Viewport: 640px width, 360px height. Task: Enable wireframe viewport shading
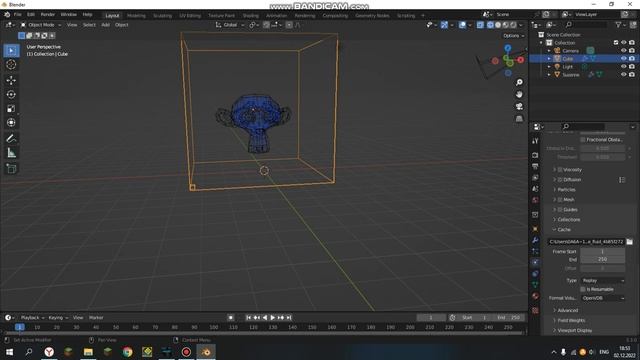tap(490, 25)
